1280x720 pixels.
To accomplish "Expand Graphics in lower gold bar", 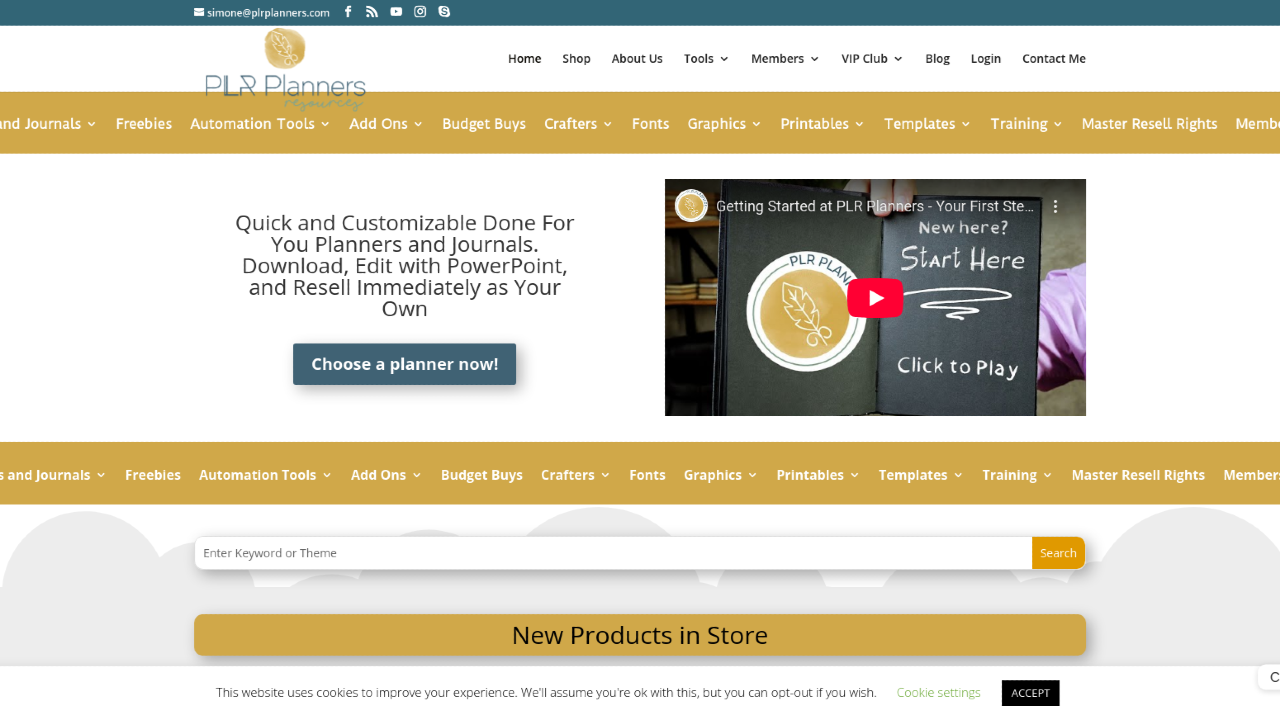I will coord(721,475).
